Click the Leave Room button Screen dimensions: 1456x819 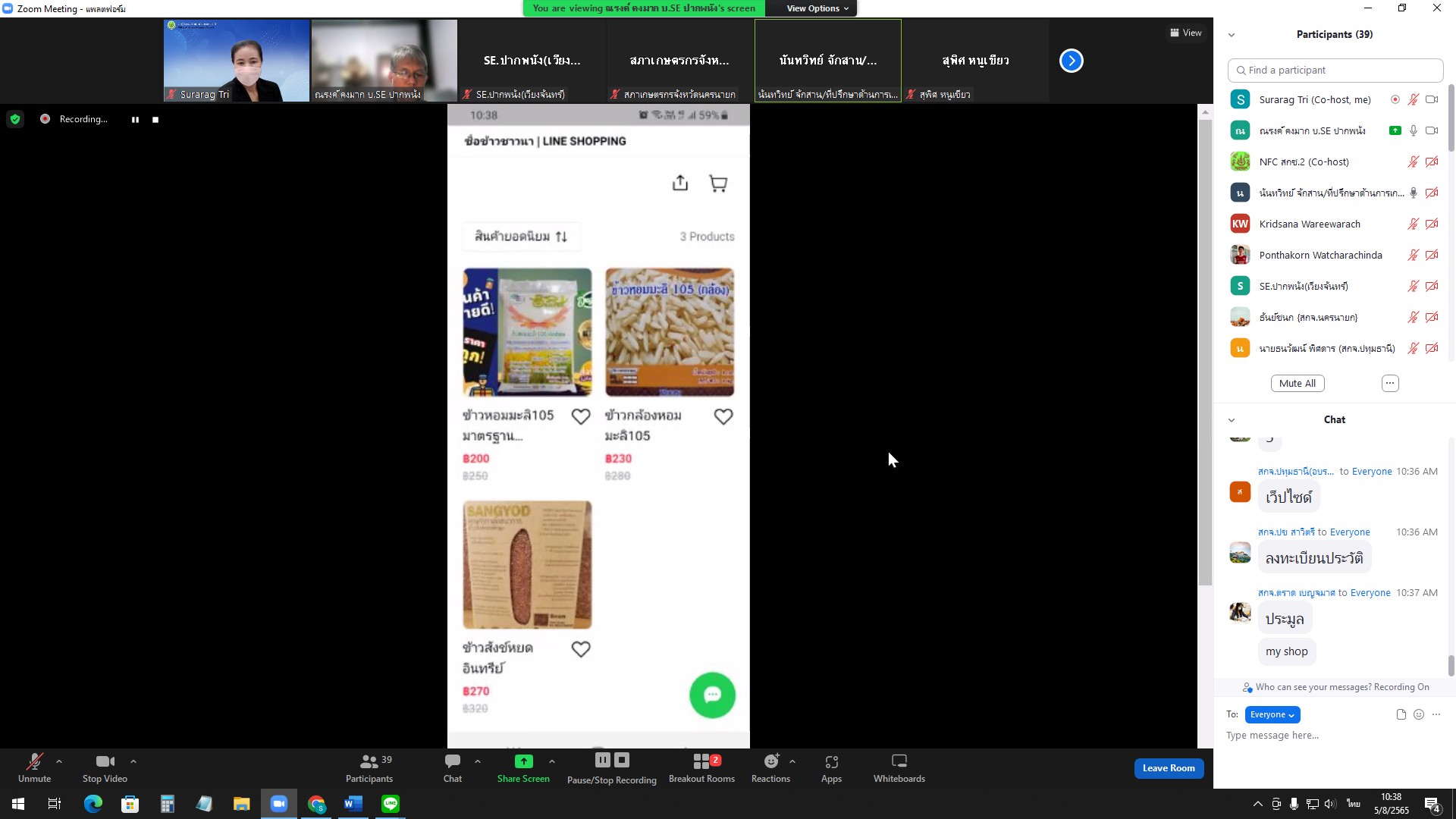(1168, 768)
